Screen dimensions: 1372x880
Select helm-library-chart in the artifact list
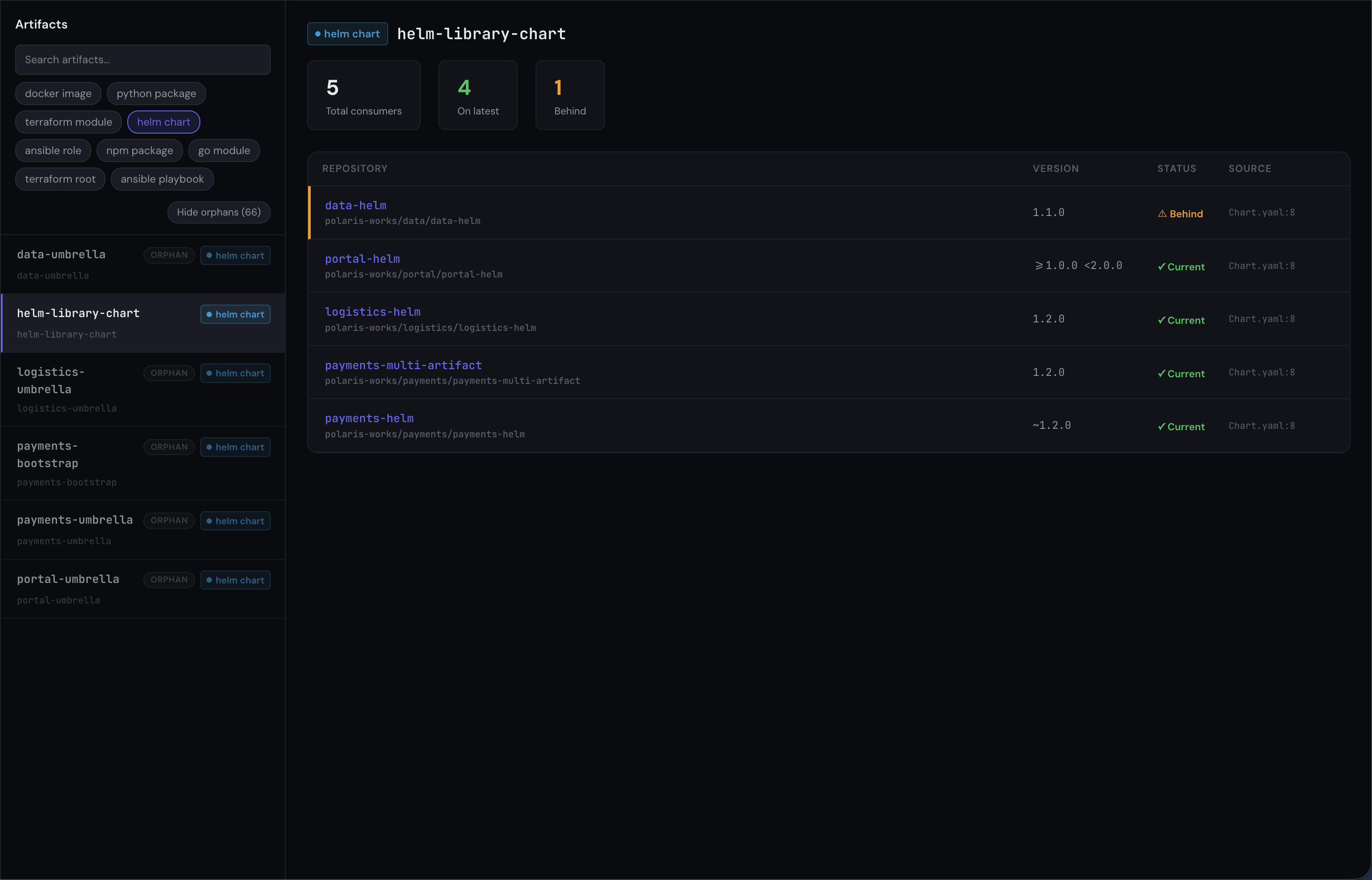coord(143,323)
